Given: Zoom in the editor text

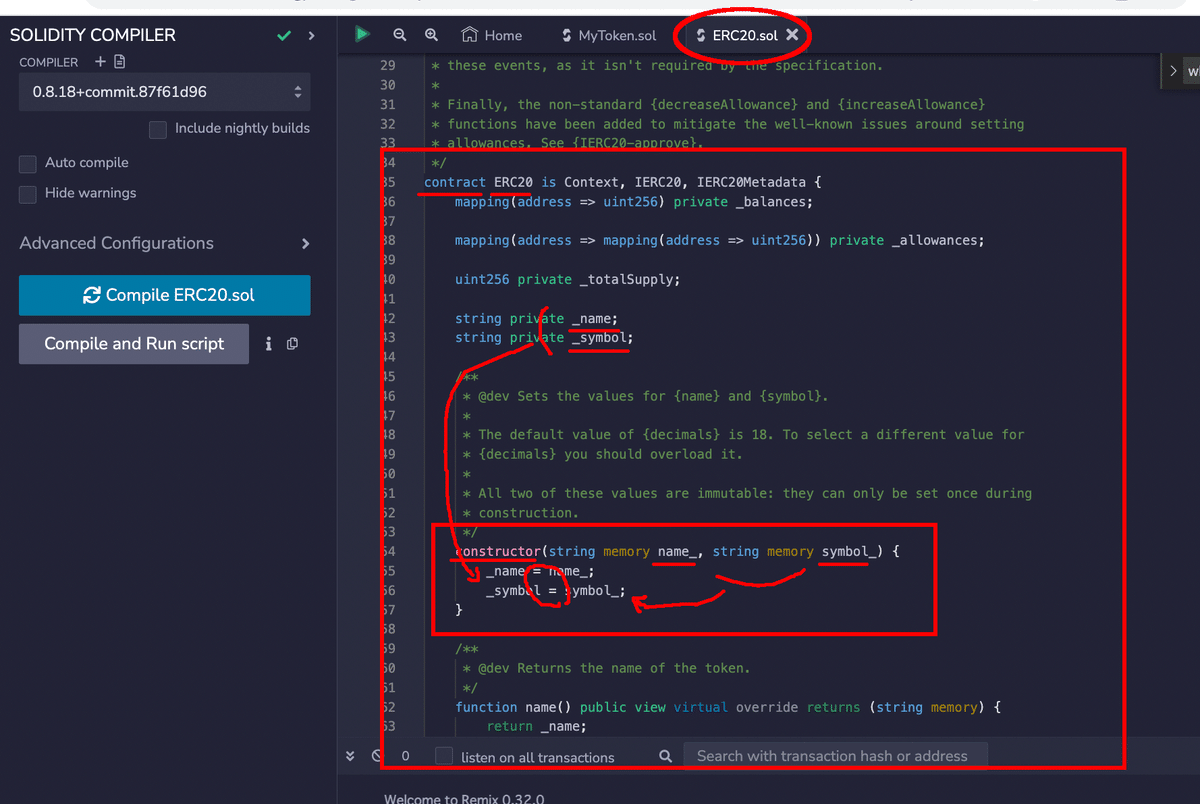Looking at the screenshot, I should pyautogui.click(x=431, y=35).
